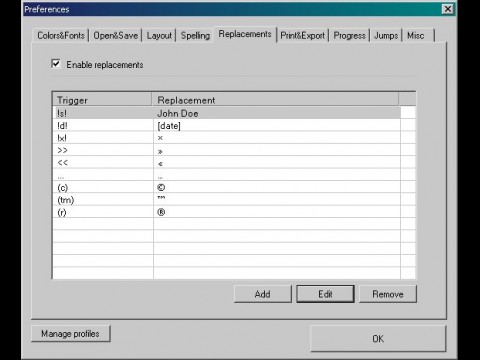Image resolution: width=480 pixels, height=360 pixels.
Task: Open the Print&Export tab
Action: click(x=302, y=35)
